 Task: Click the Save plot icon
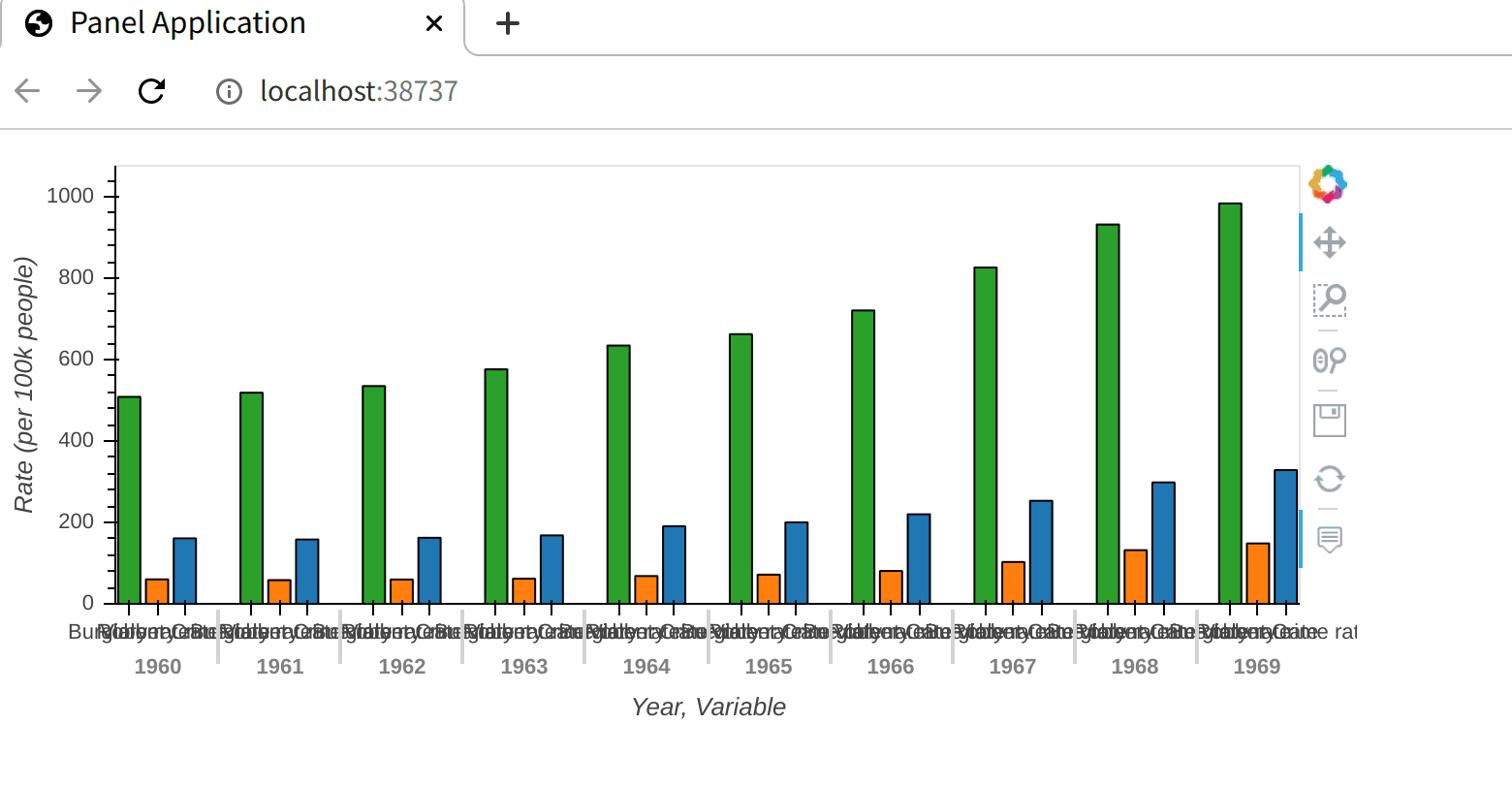[1329, 420]
